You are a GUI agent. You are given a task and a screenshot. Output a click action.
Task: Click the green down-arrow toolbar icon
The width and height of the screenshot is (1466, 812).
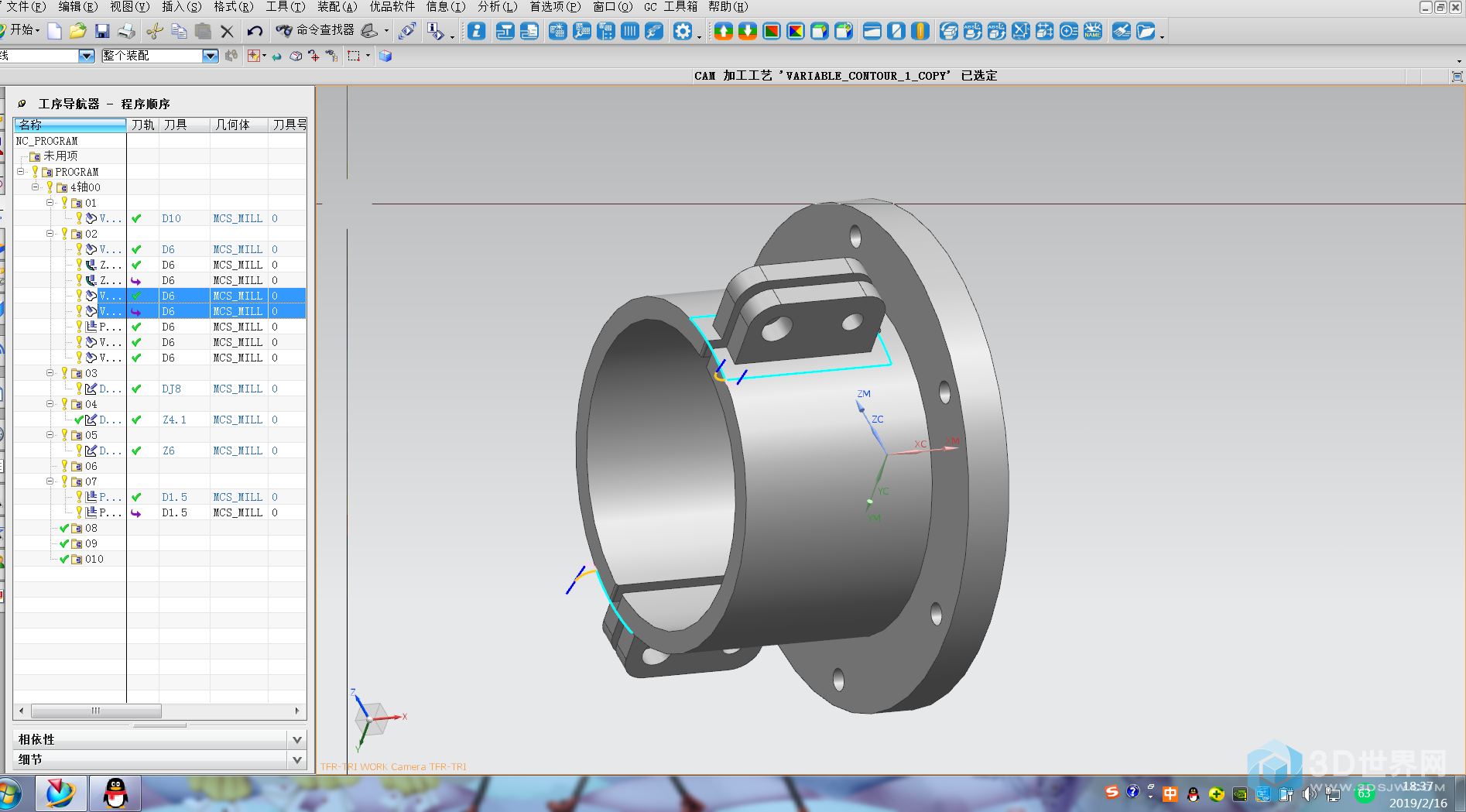(747, 31)
